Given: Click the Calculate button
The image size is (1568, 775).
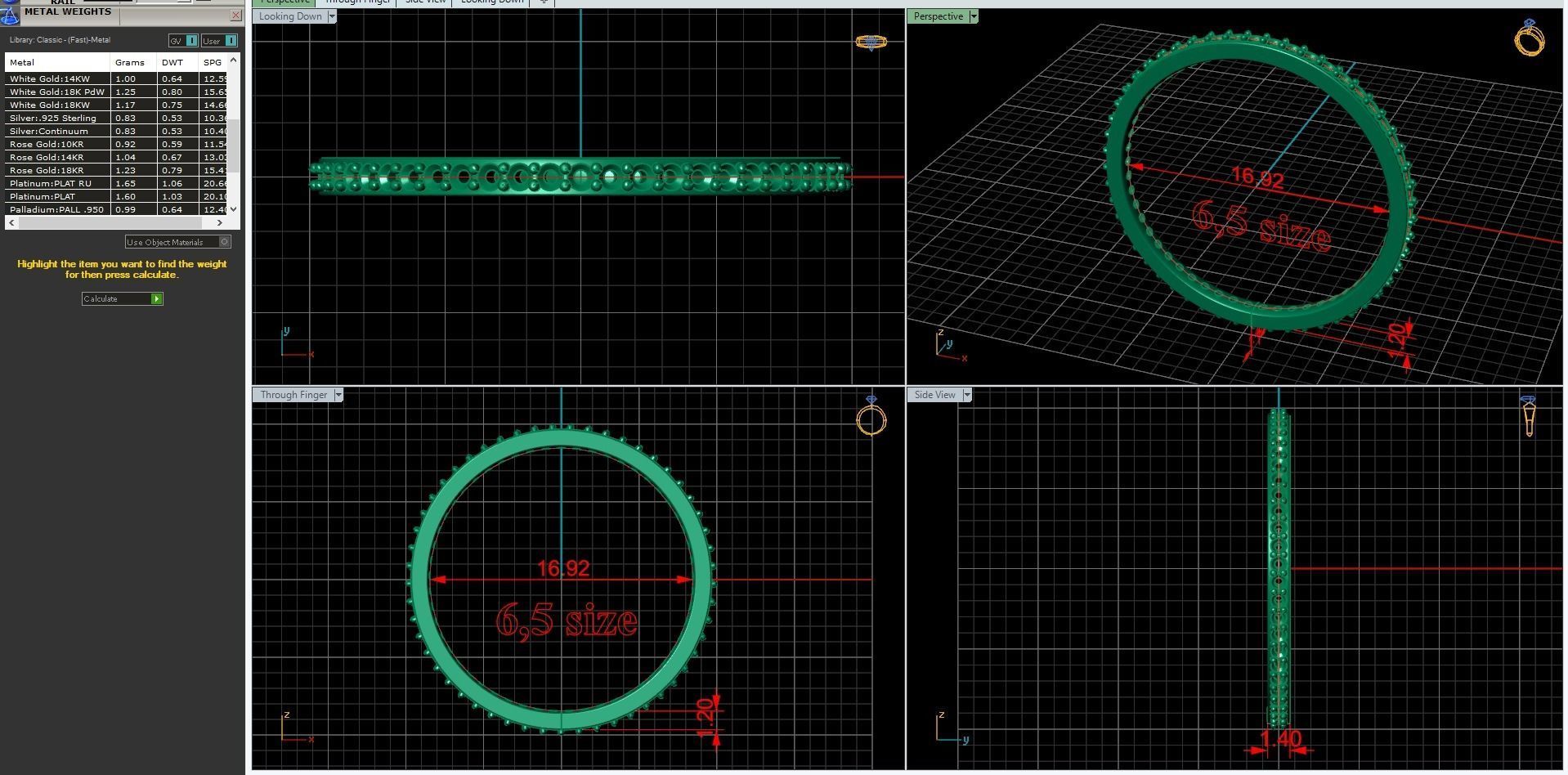Looking at the screenshot, I should pos(123,298).
